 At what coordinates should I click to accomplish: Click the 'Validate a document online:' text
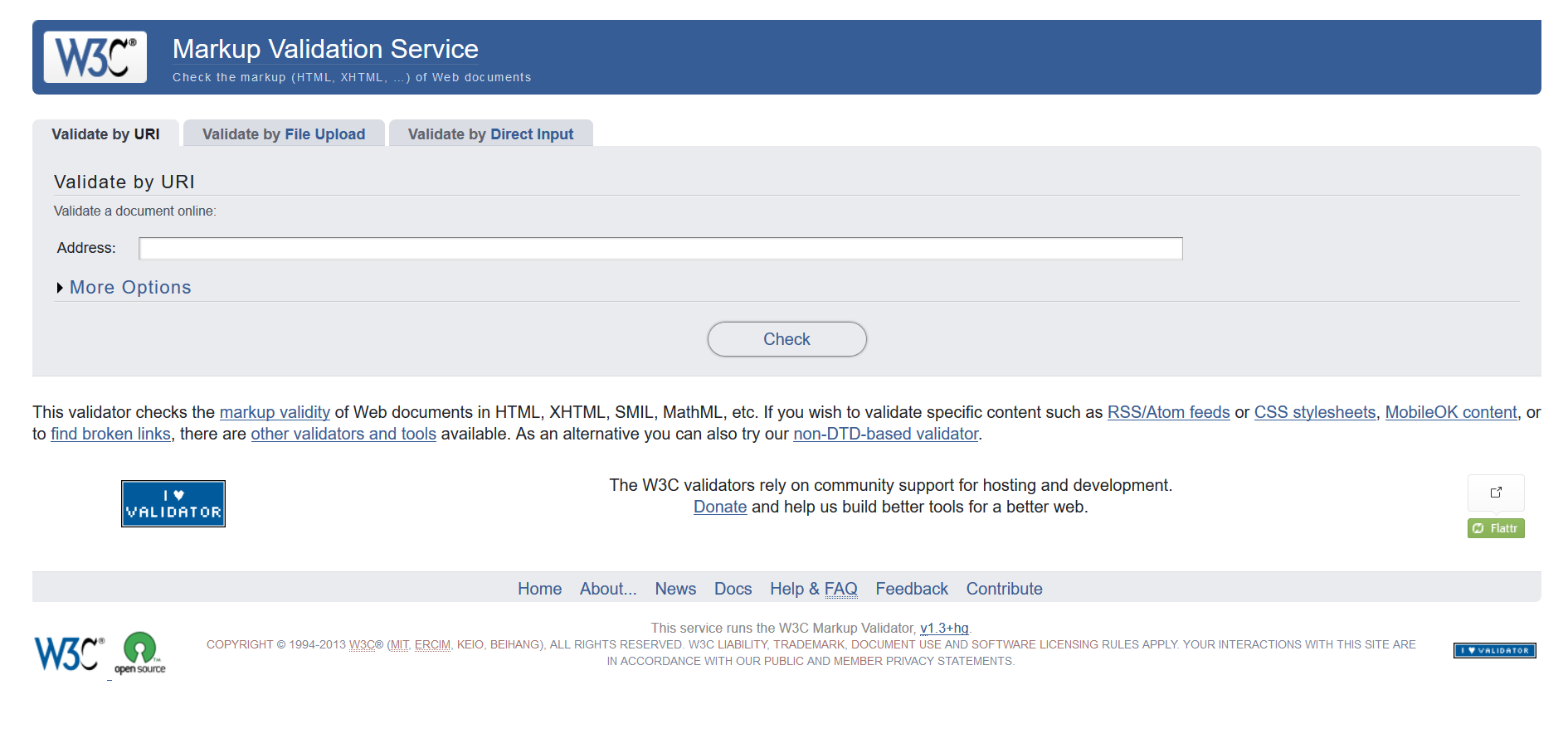(135, 211)
